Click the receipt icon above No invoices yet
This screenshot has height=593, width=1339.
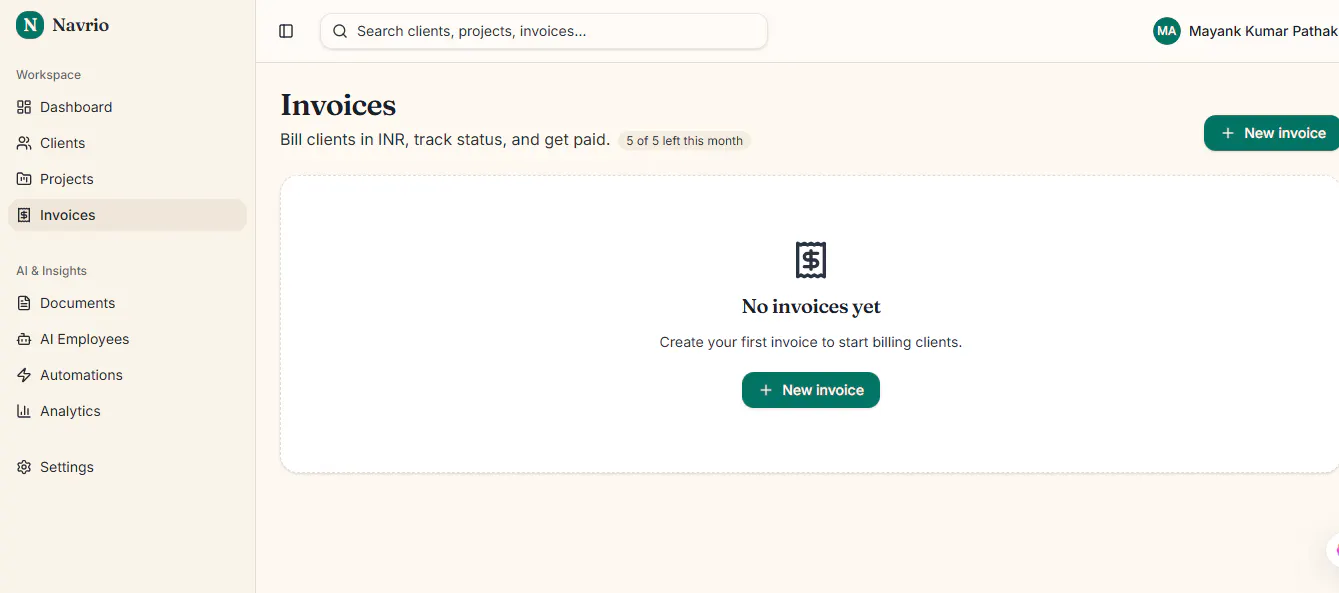tap(811, 260)
